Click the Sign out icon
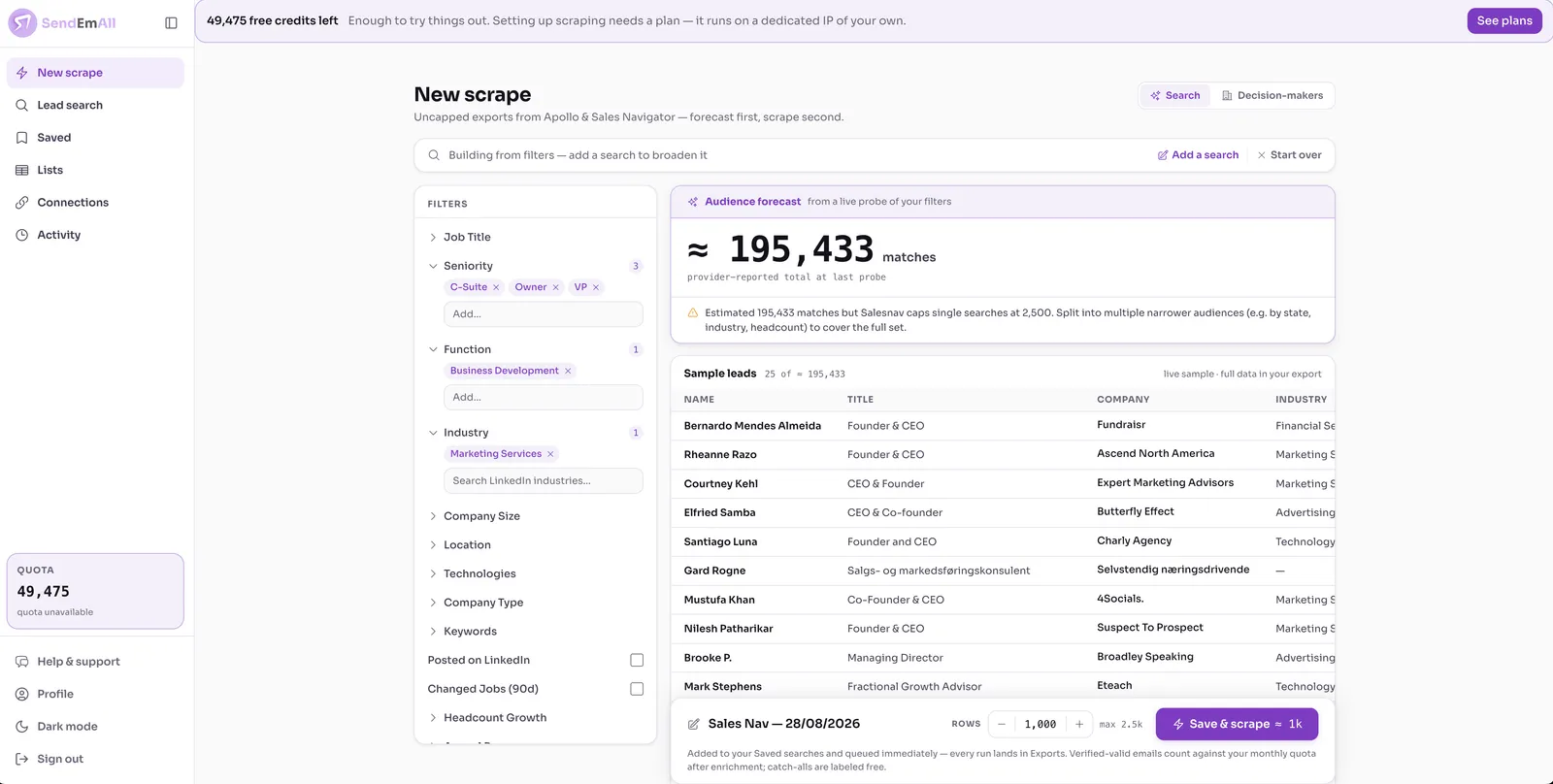 21,759
